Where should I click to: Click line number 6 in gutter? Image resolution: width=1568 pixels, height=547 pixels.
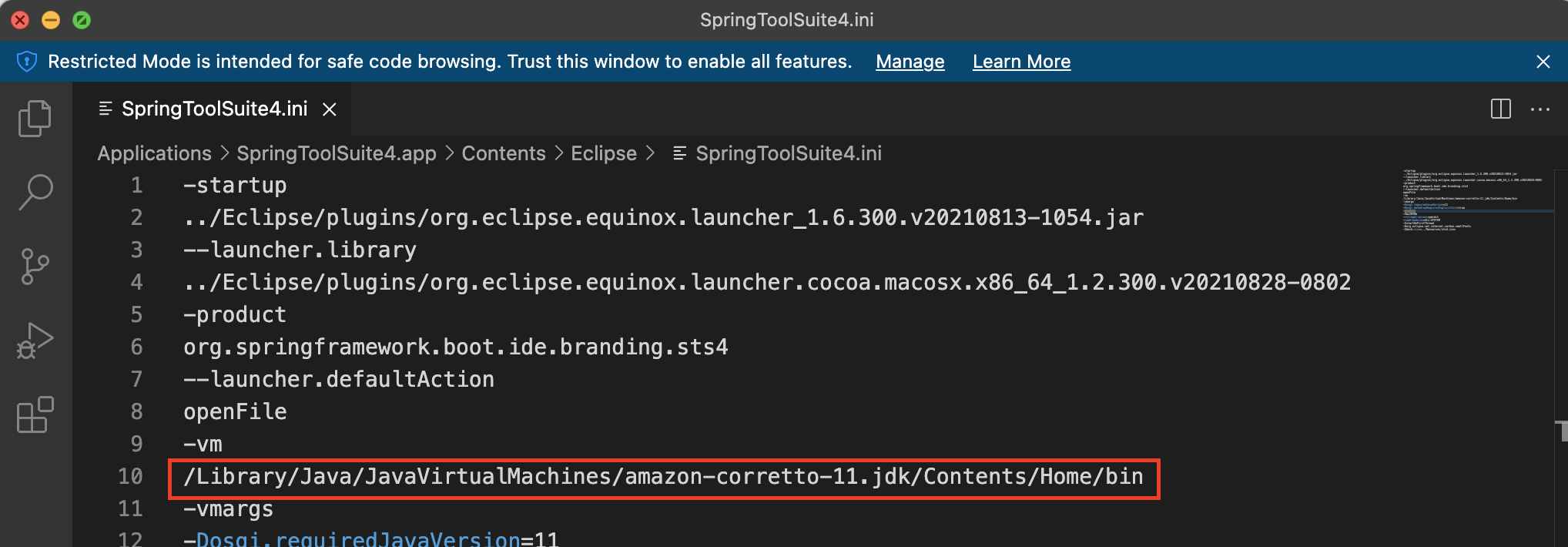[x=136, y=347]
